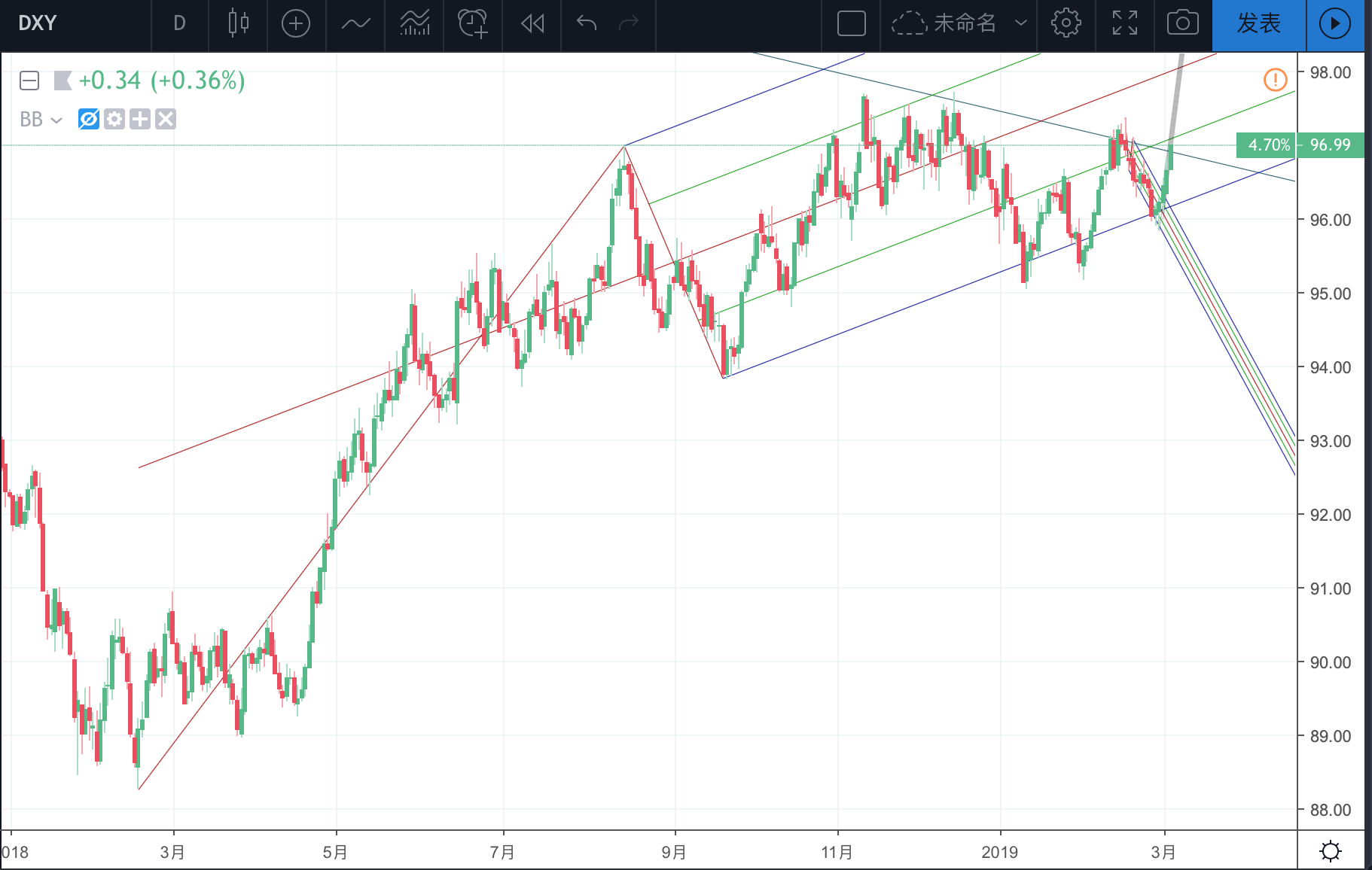Open the financials chart templates icon

415,23
